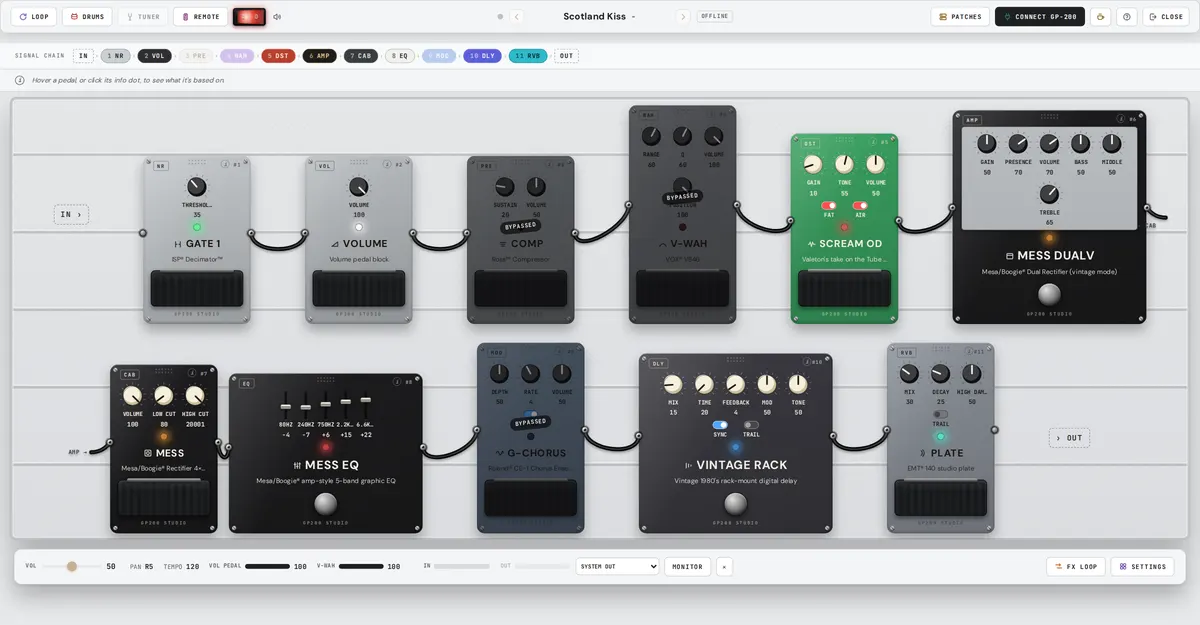Stomp the COMP pedal footswitch
This screenshot has width=1200, height=625.
tap(520, 289)
